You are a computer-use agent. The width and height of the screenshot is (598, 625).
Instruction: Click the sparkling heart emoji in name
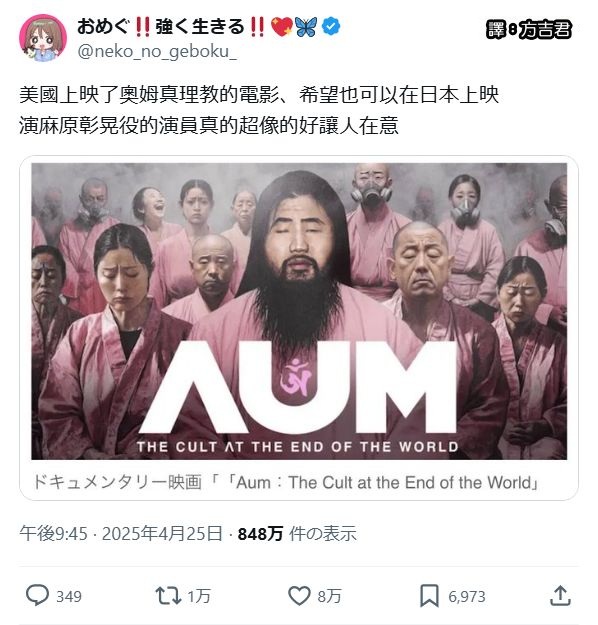pos(281,27)
